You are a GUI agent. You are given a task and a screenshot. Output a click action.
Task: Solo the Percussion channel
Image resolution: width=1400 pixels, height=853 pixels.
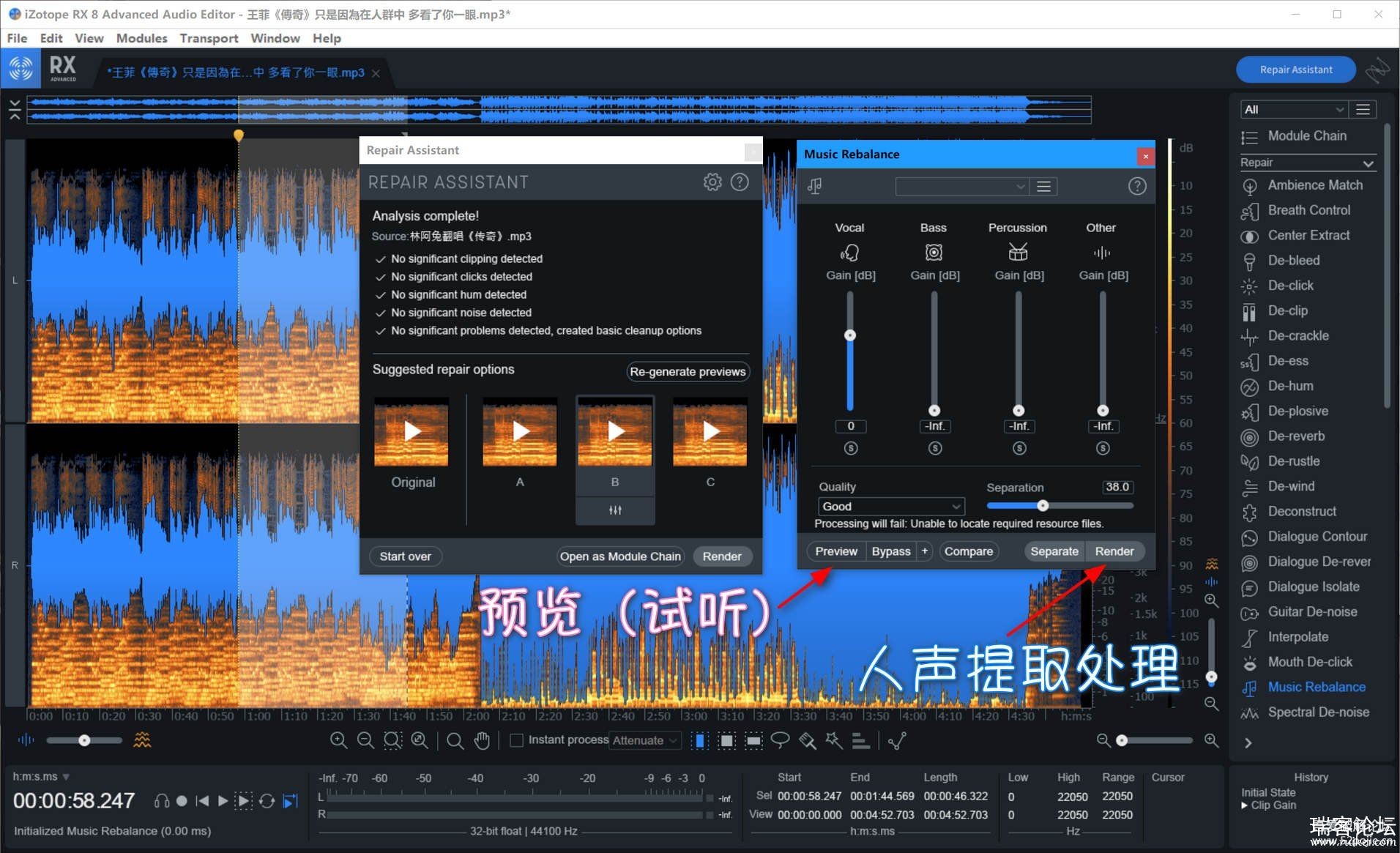(1019, 448)
